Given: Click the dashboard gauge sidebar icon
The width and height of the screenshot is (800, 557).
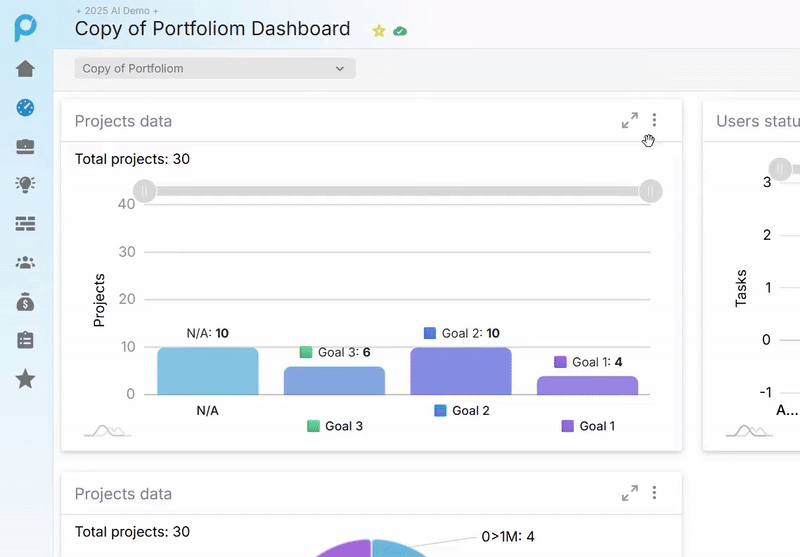Looking at the screenshot, I should pyautogui.click(x=26, y=108).
